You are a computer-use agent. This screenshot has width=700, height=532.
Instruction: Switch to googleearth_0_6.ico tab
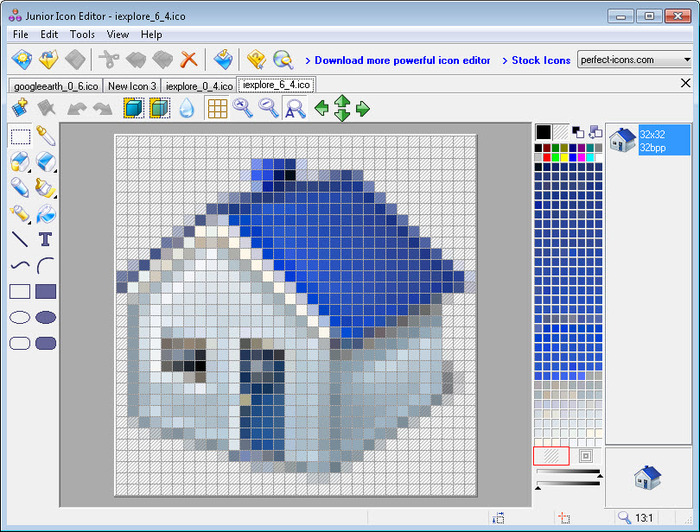coord(56,86)
